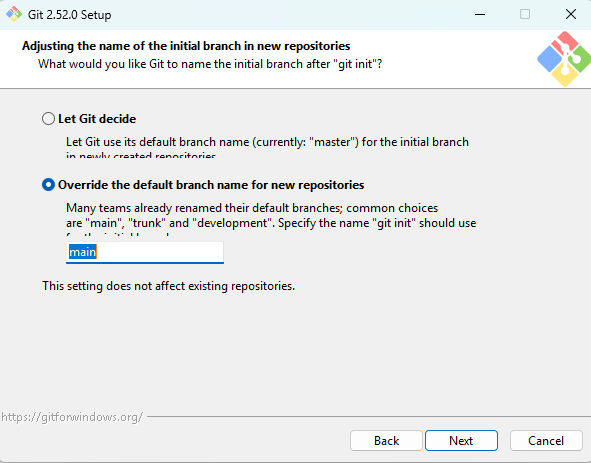Go to the previous step with Back
The image size is (591, 463).
[386, 440]
